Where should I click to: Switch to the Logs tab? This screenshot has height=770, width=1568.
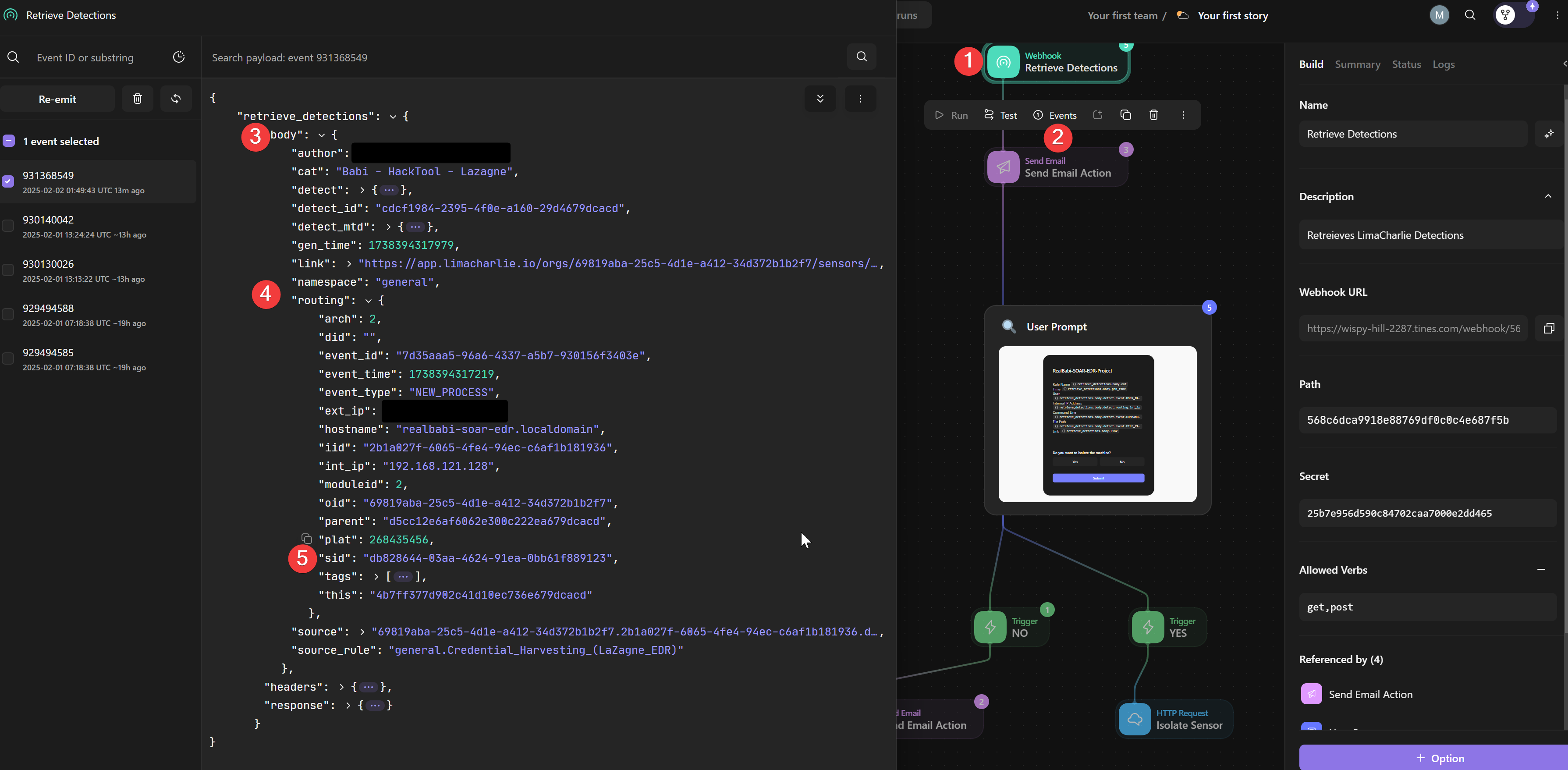click(1443, 64)
